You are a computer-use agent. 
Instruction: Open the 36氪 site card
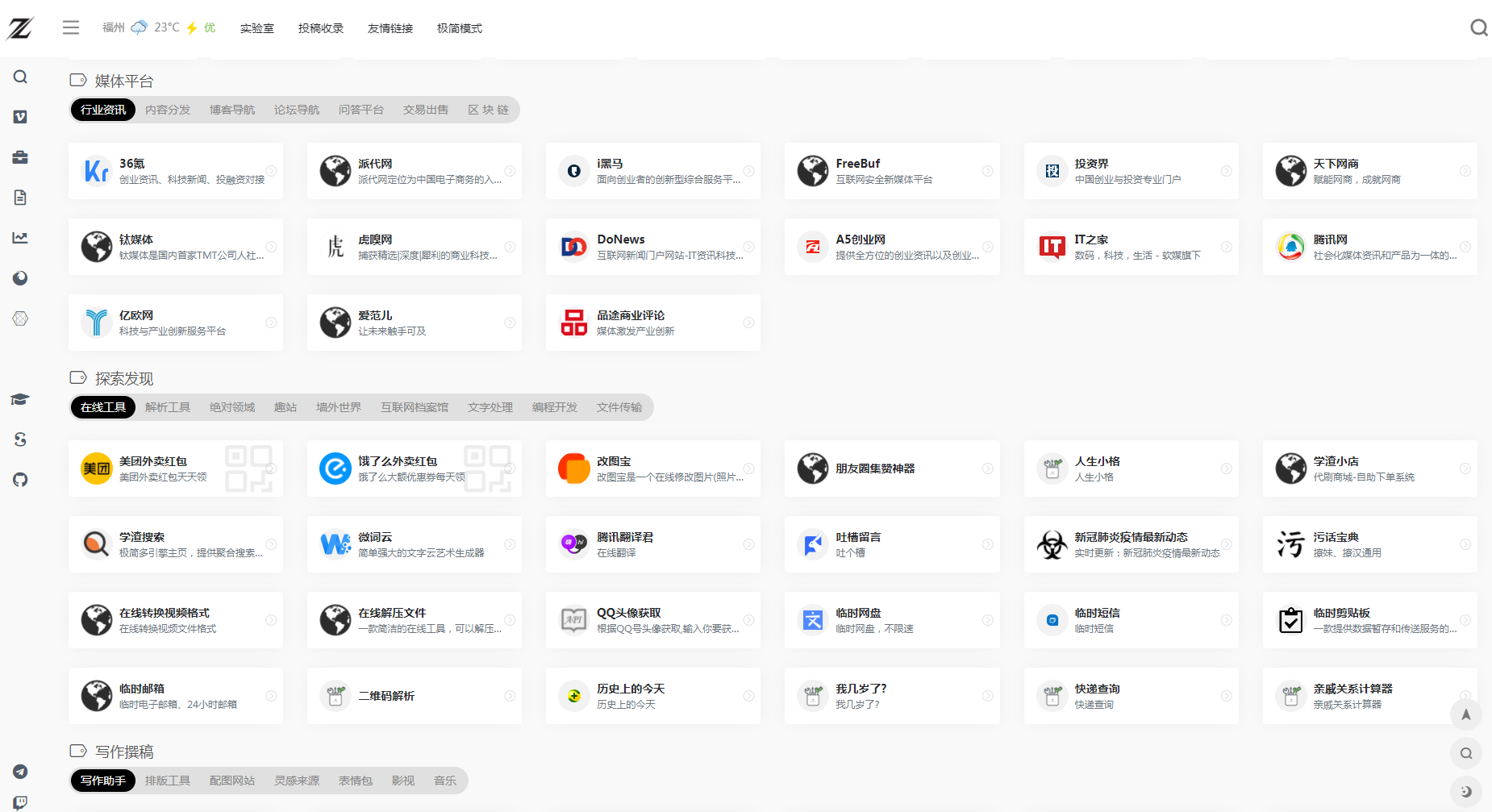(x=176, y=171)
